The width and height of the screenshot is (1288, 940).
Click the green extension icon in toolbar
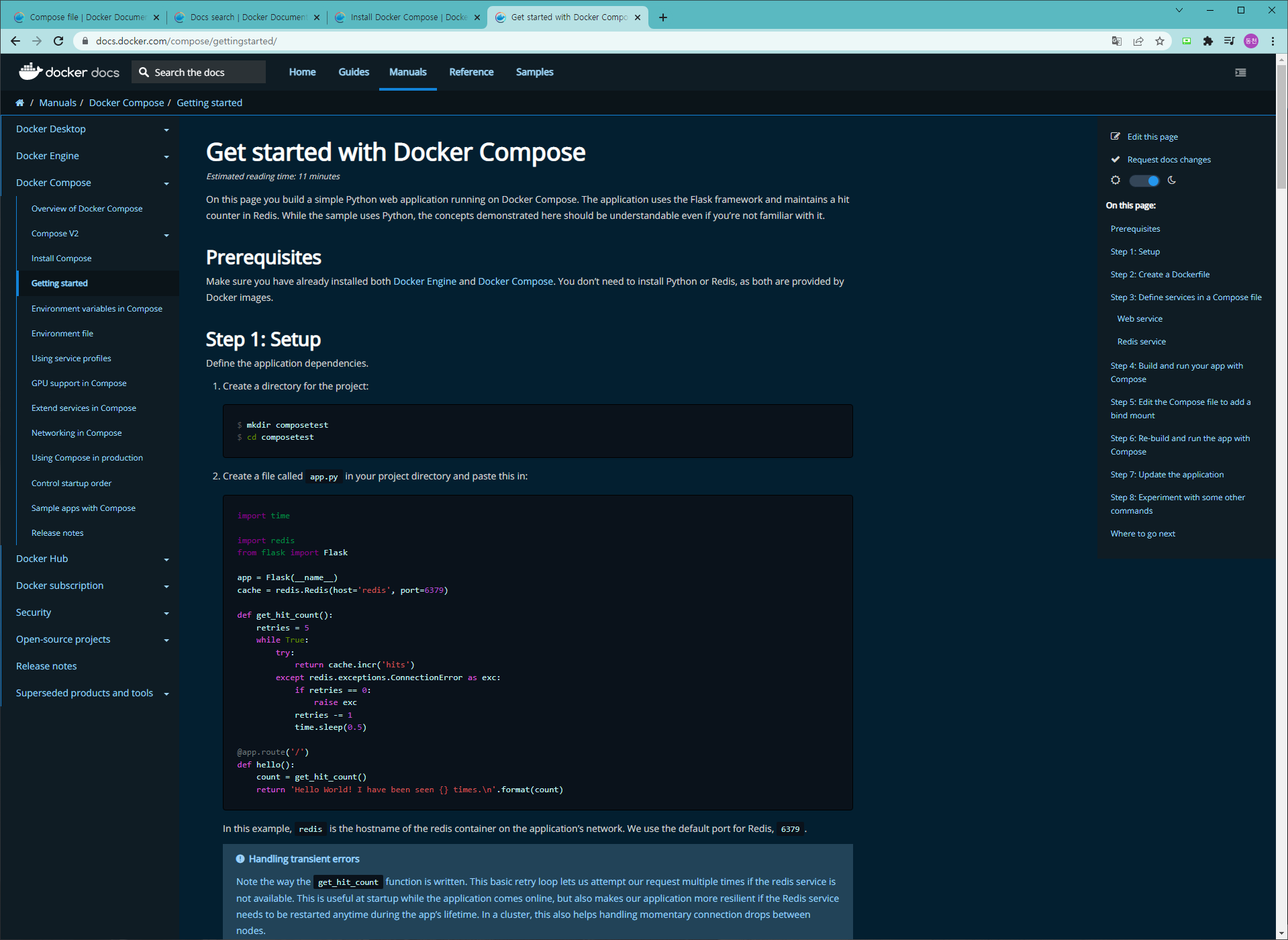[x=1187, y=41]
